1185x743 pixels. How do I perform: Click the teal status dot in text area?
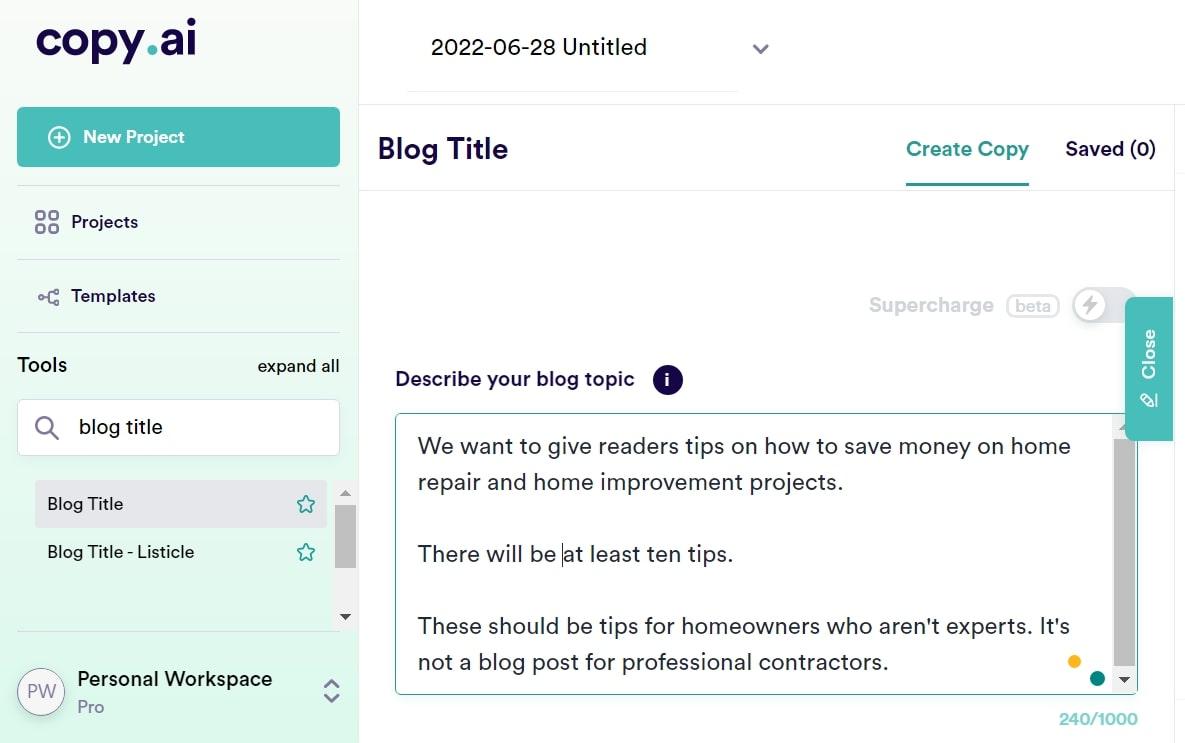[1097, 679]
